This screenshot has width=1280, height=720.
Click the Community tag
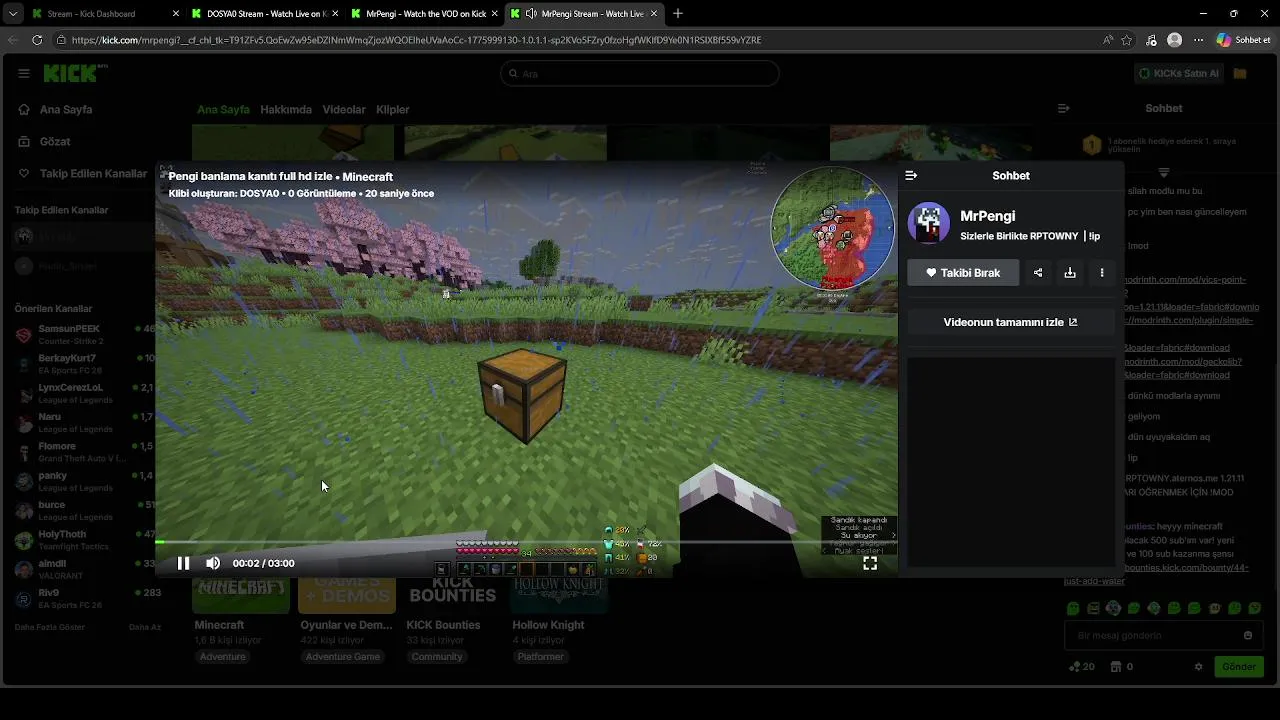[437, 657]
